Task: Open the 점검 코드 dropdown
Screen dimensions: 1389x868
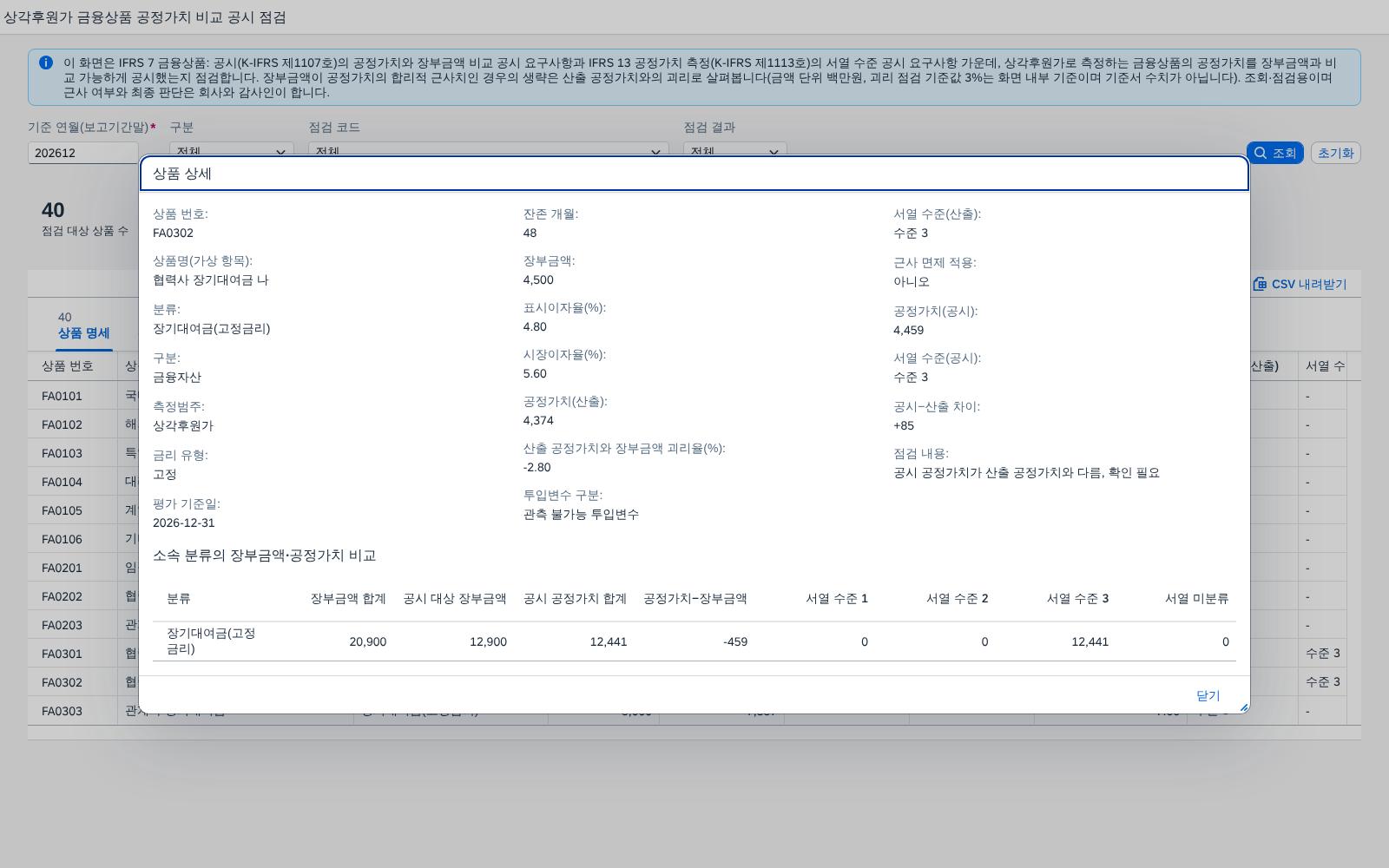Action: [488, 151]
